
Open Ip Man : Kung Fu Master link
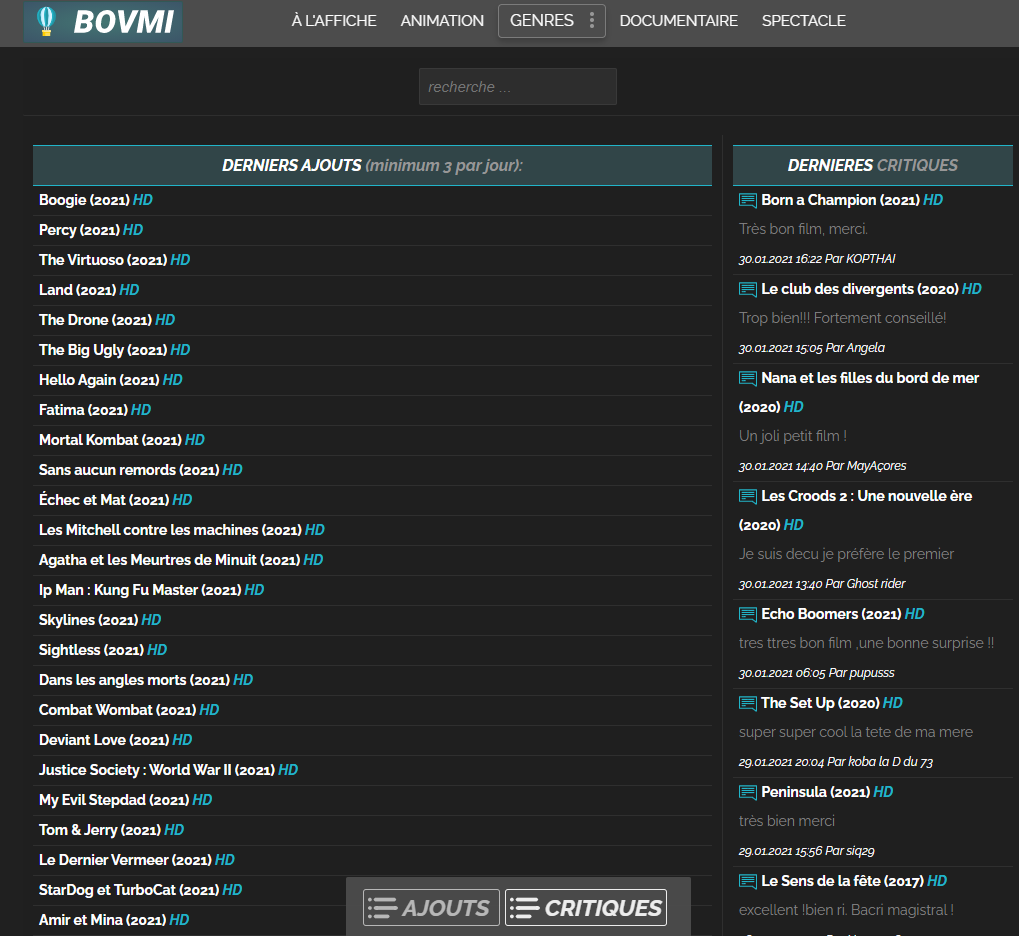[x=151, y=590]
